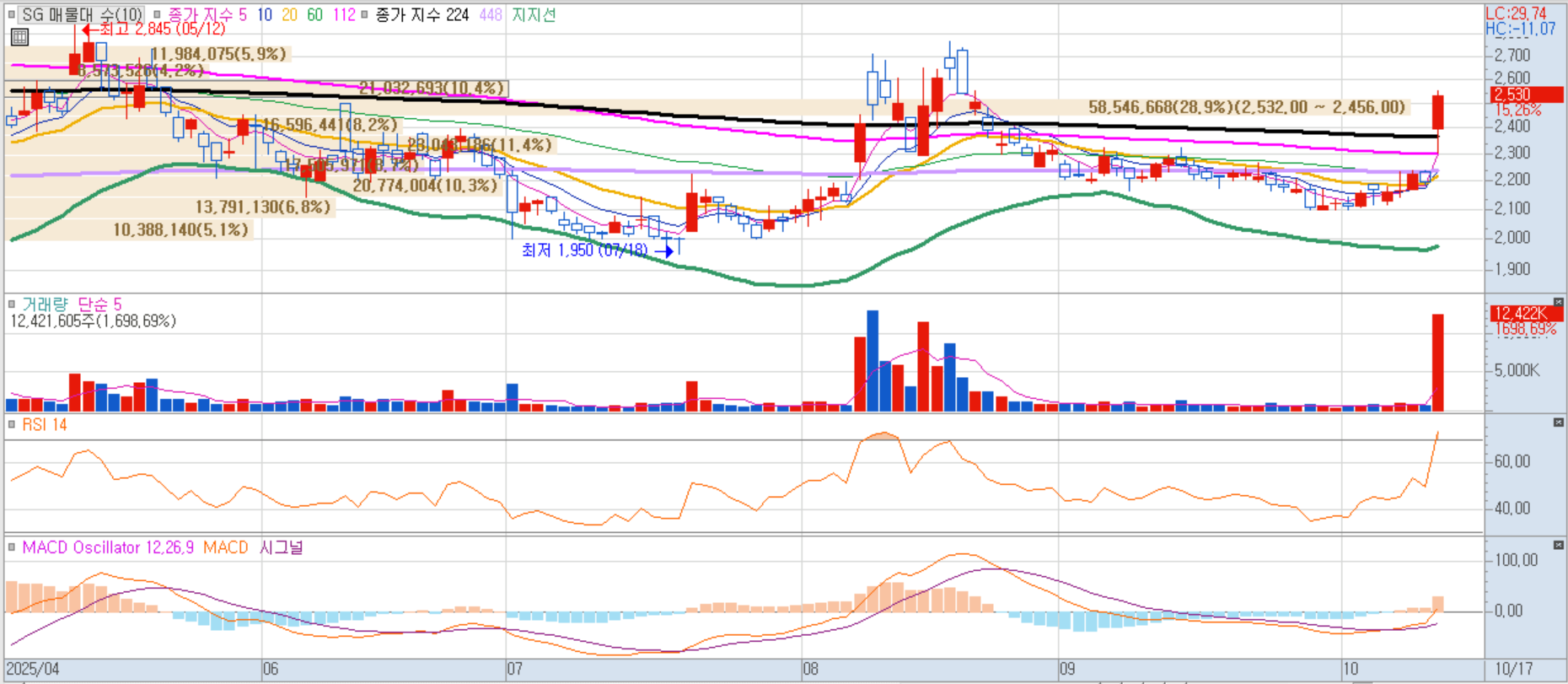The image size is (1568, 684).
Task: Click the 11,984,075(5.9%) volume profile label
Action: click(x=219, y=54)
